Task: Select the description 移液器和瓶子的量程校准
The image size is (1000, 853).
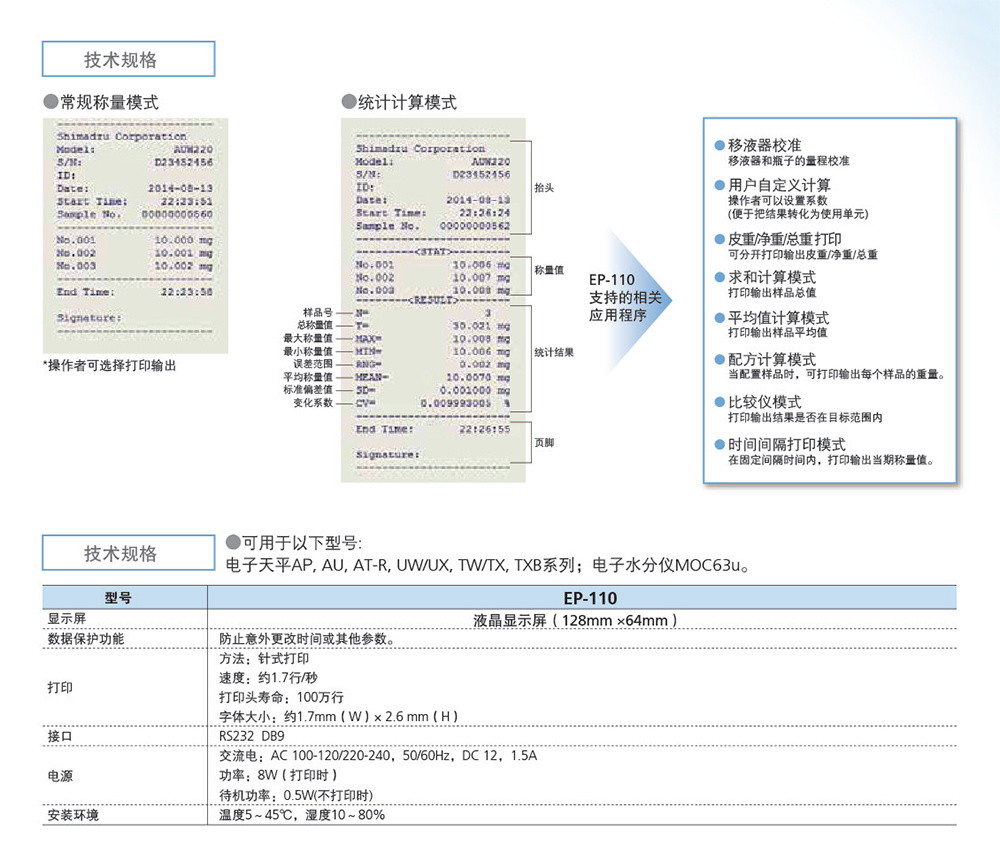Action: [789, 161]
